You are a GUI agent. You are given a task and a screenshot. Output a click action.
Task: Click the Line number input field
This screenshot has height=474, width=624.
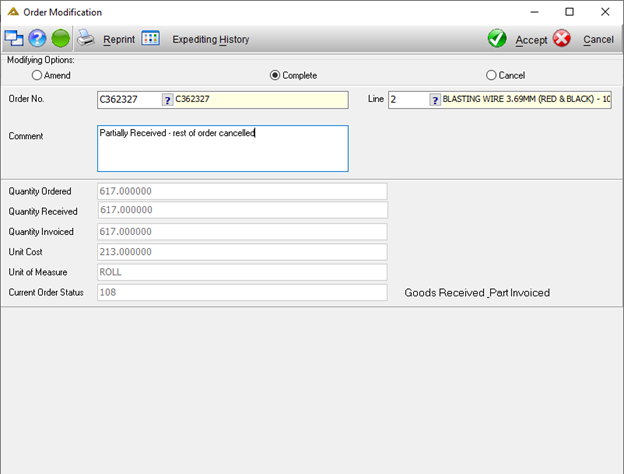click(x=409, y=100)
